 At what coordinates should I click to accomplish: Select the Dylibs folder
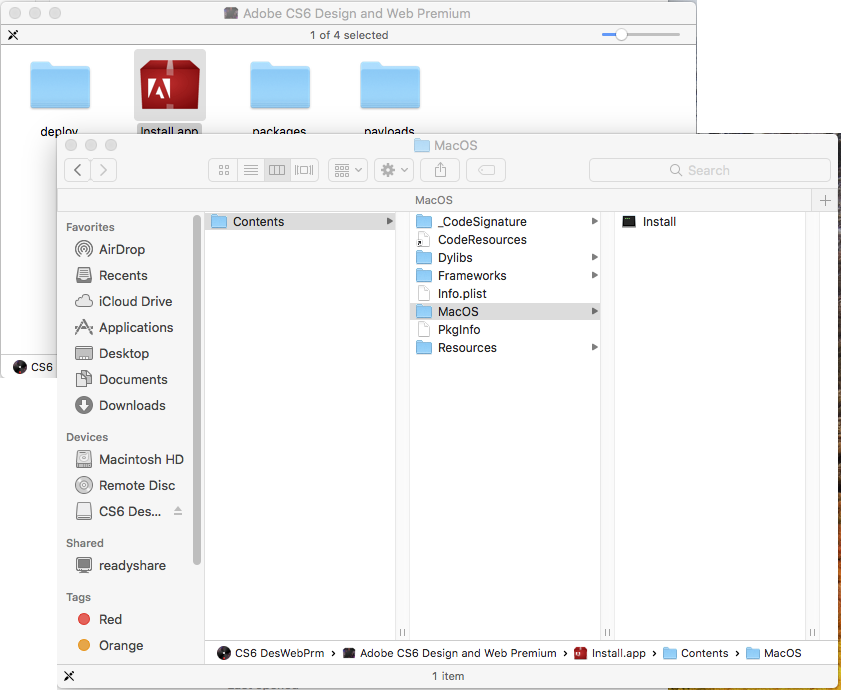click(505, 258)
